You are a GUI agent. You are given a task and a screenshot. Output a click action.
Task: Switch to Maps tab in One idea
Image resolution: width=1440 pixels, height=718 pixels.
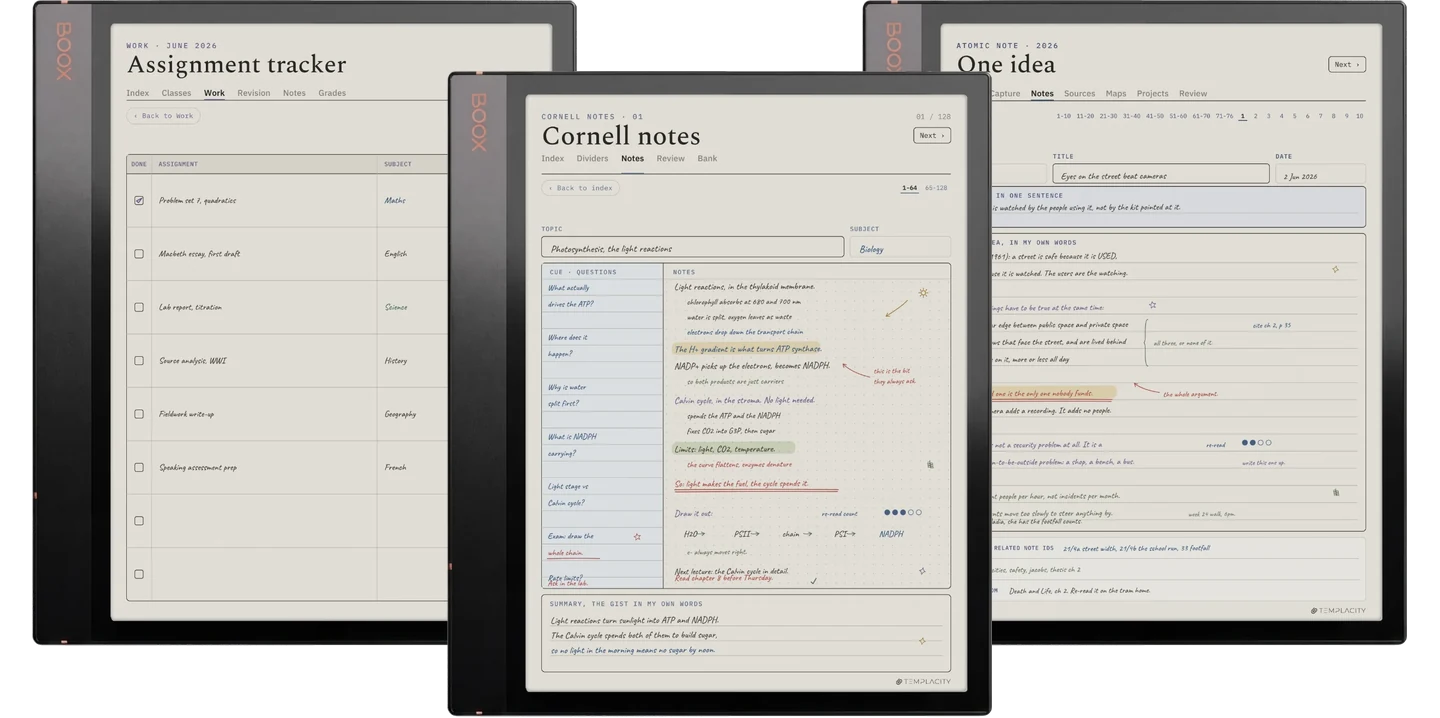(1116, 94)
